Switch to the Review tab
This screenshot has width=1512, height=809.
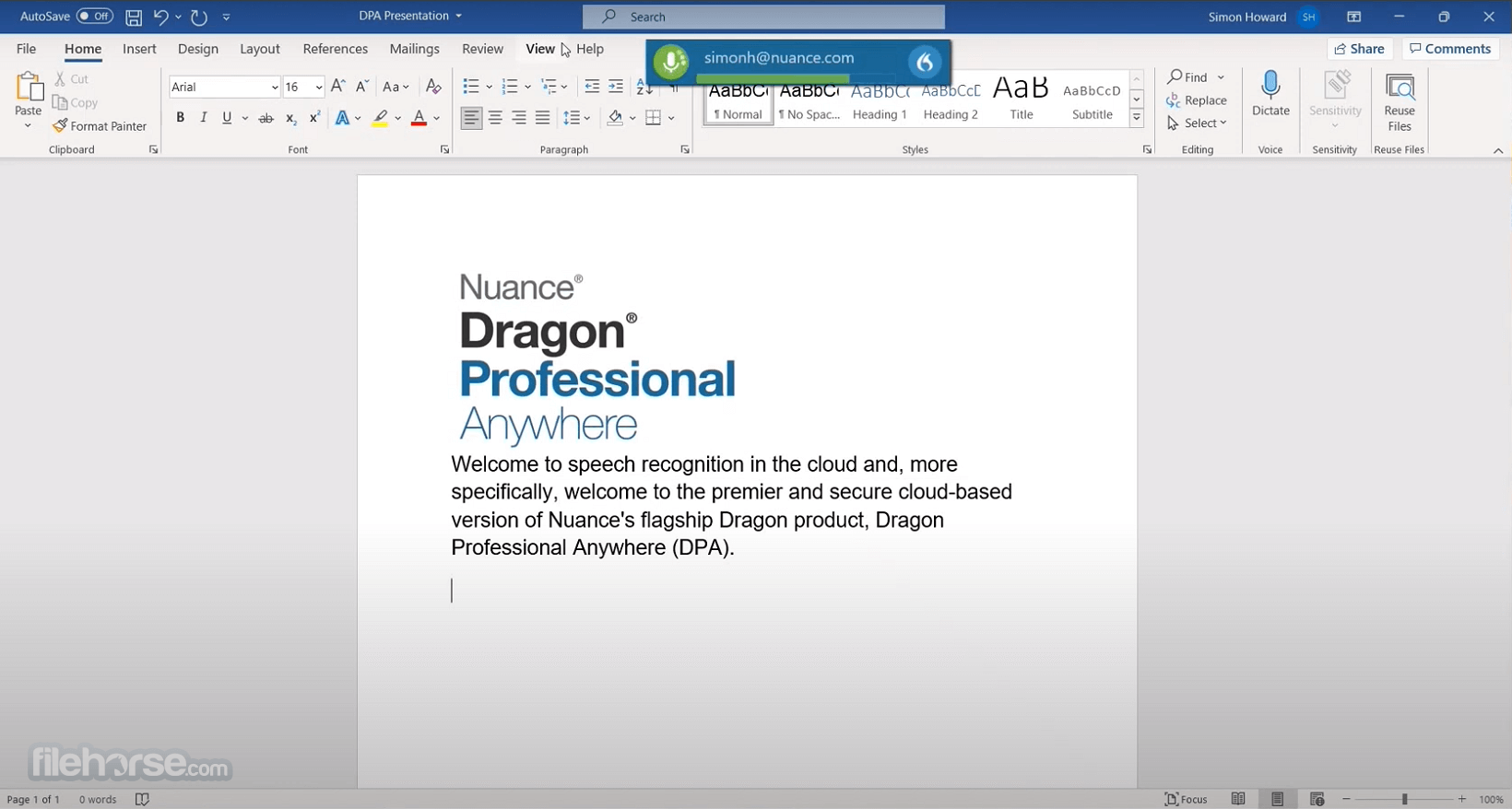482,49
